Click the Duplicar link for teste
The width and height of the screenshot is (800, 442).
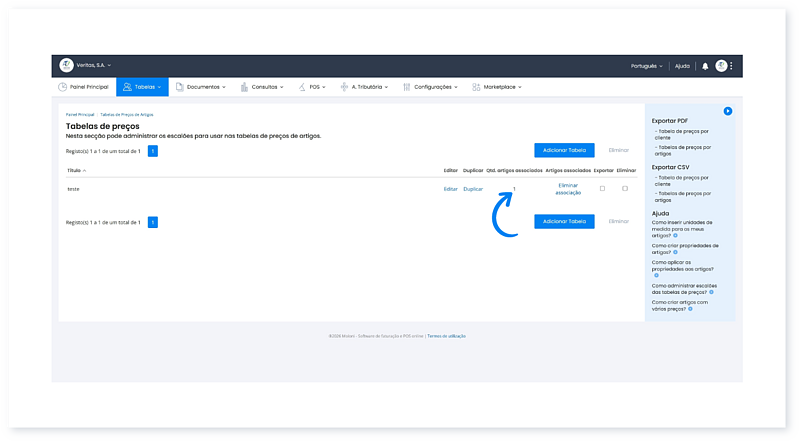pos(473,189)
